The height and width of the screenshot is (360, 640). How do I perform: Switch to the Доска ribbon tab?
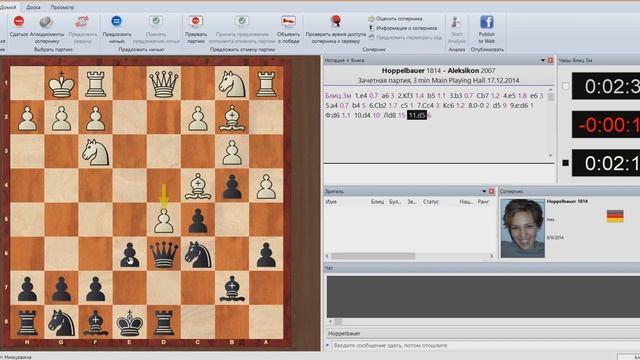[33, 7]
